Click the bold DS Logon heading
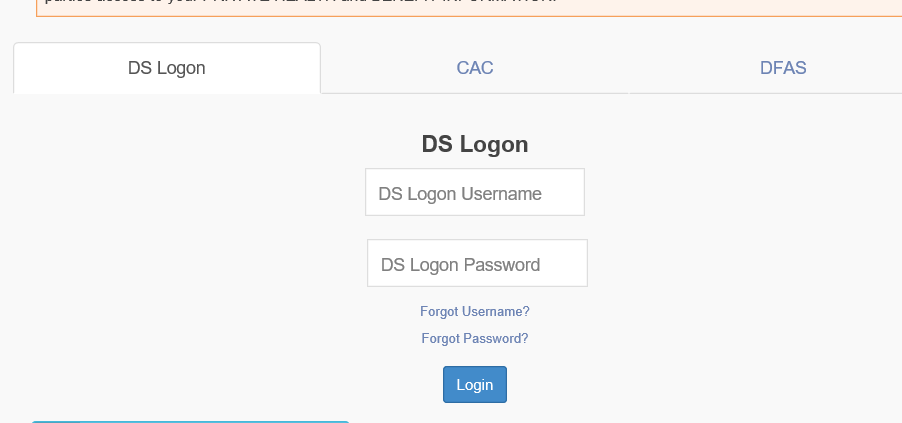 (x=475, y=145)
